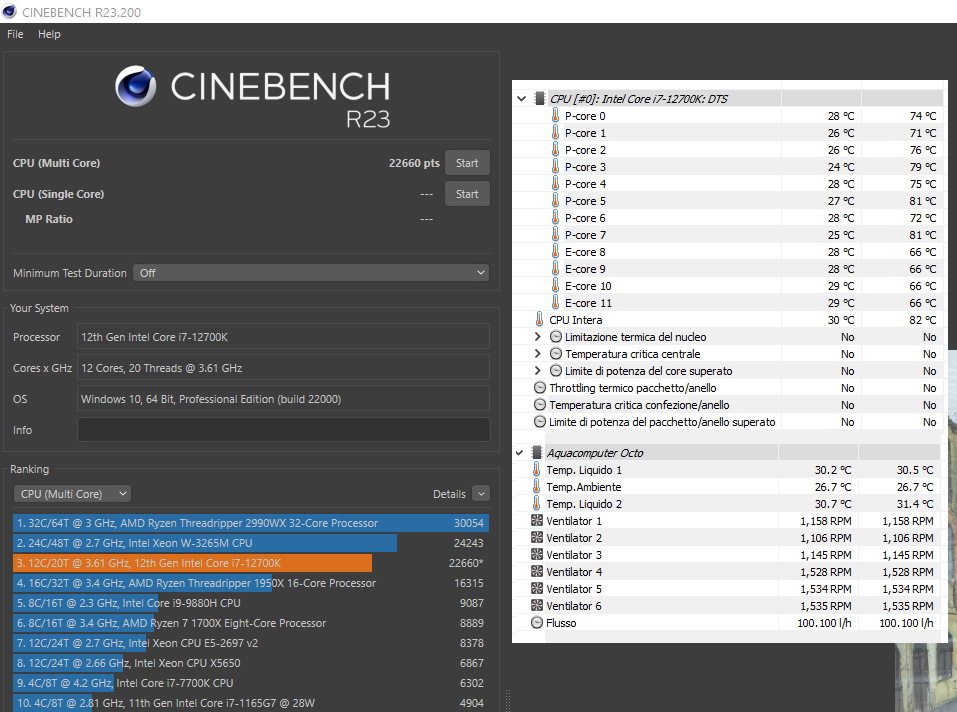
Task: Click thermometer icon for E-core 9
Action: (x=555, y=269)
